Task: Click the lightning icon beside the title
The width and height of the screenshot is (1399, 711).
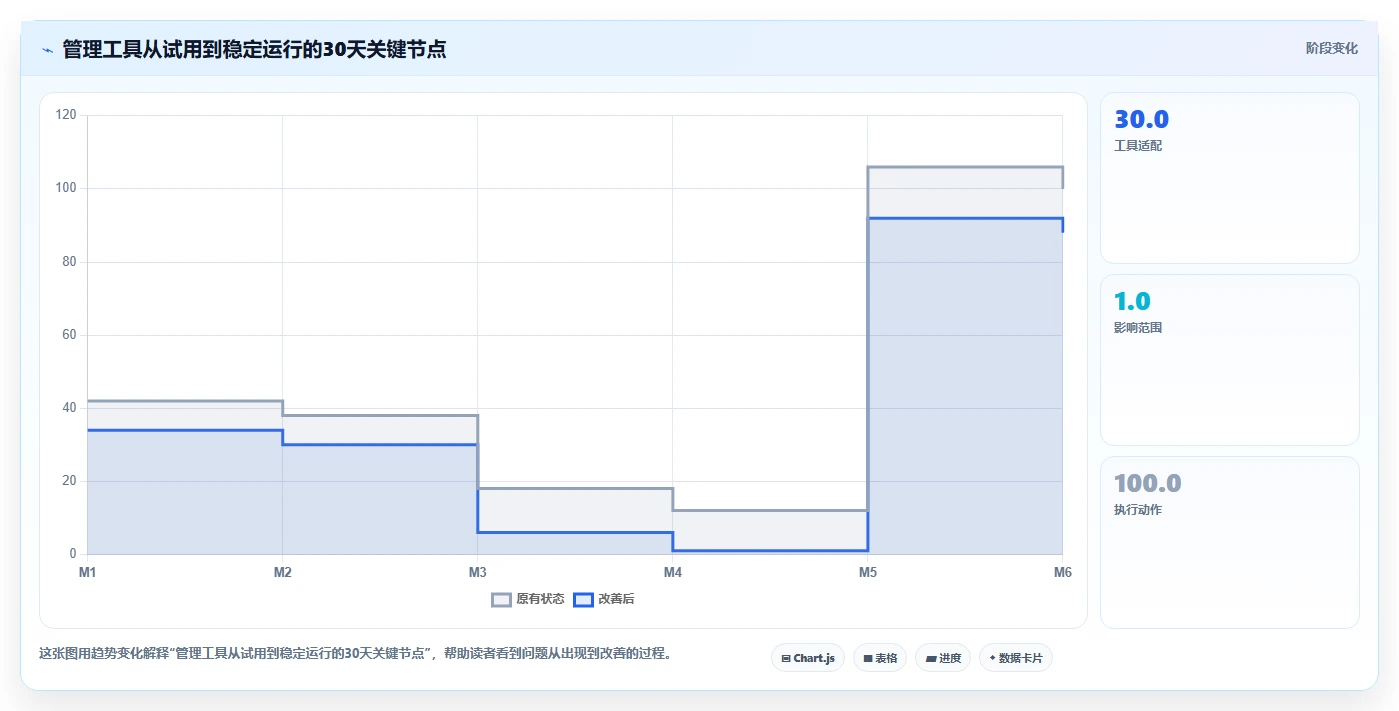Action: (47, 49)
